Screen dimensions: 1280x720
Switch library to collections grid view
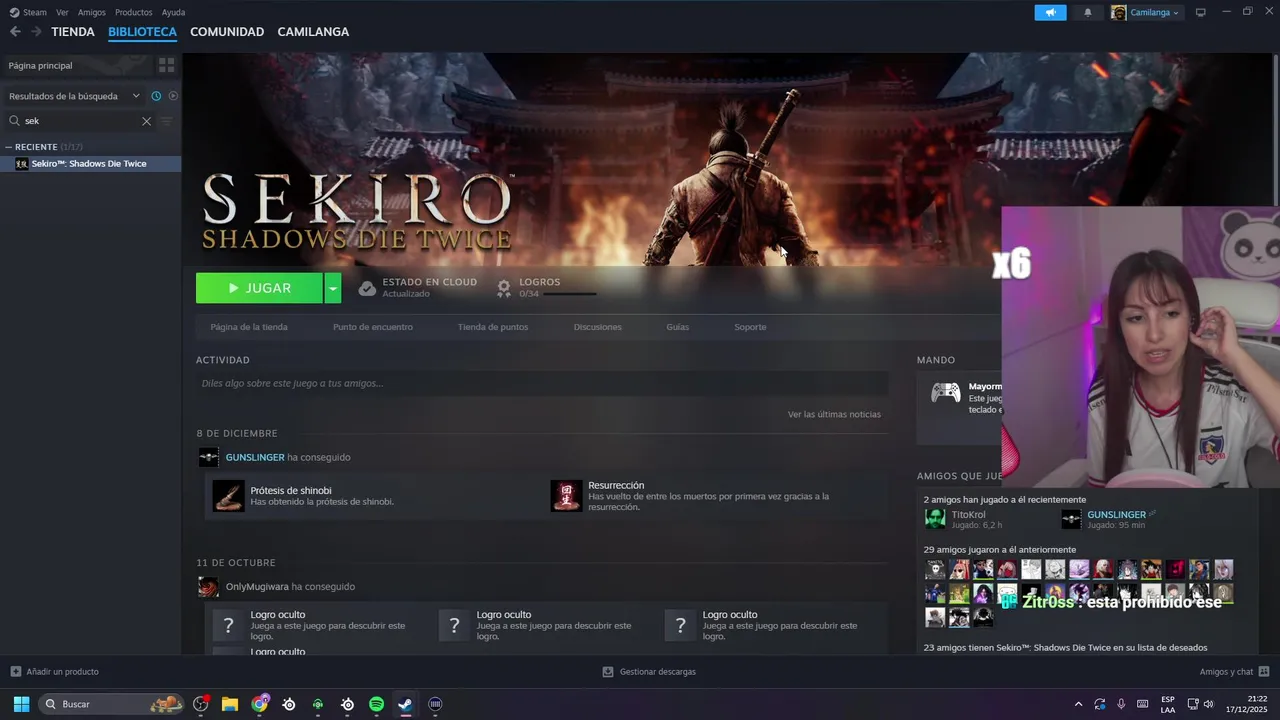(167, 65)
